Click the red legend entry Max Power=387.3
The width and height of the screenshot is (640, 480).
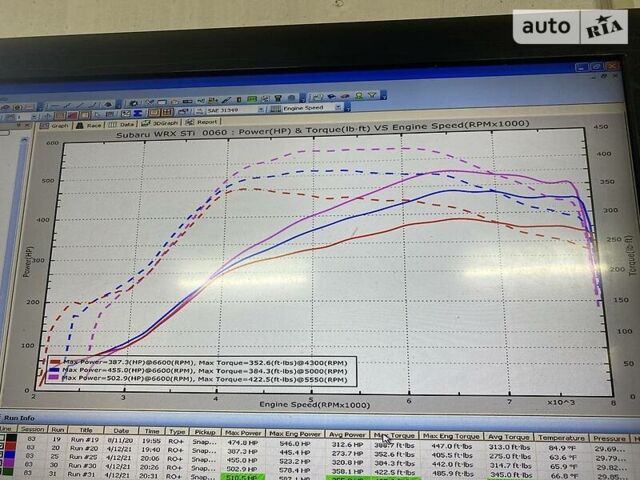tap(198, 362)
